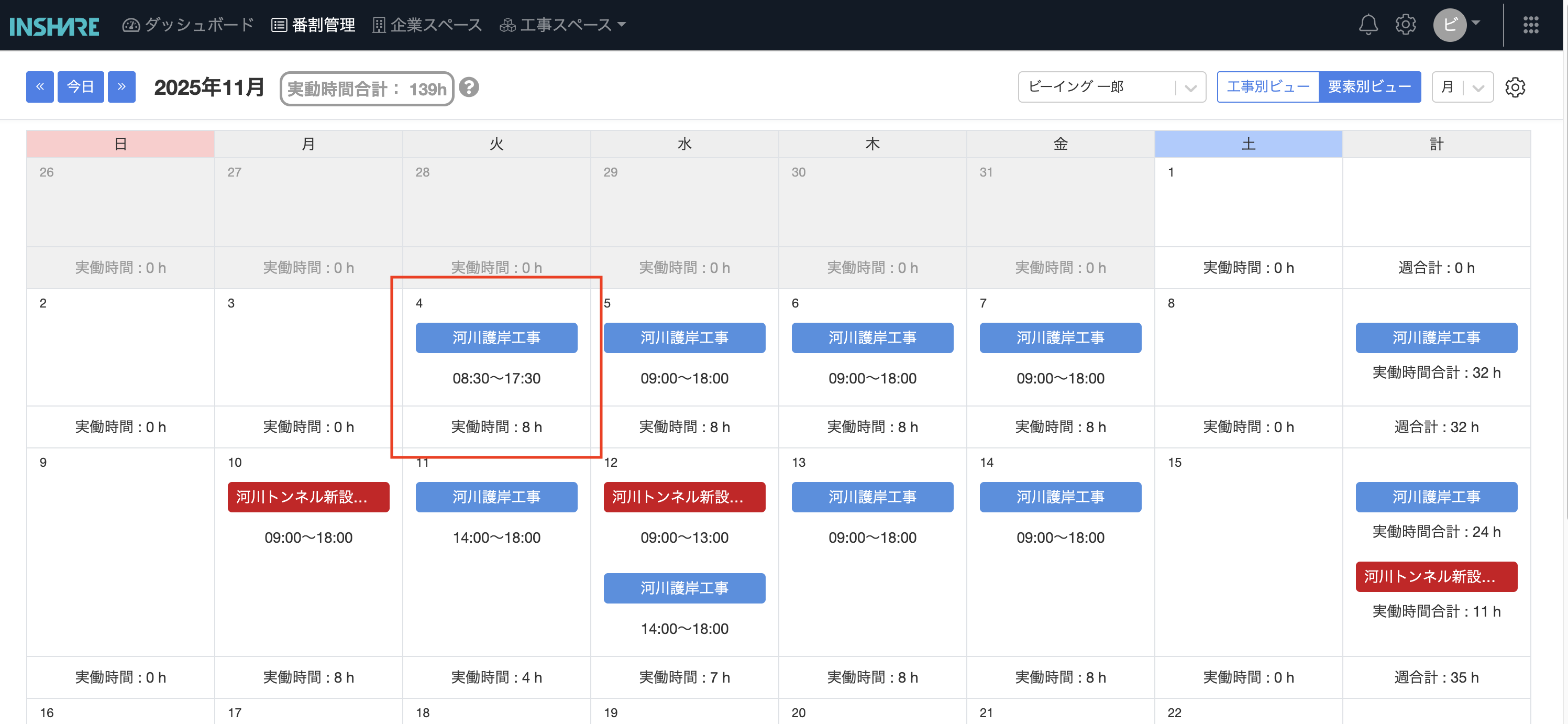Image resolution: width=1568 pixels, height=724 pixels.
Task: Open settings gear in top navigation bar
Action: tap(1406, 25)
